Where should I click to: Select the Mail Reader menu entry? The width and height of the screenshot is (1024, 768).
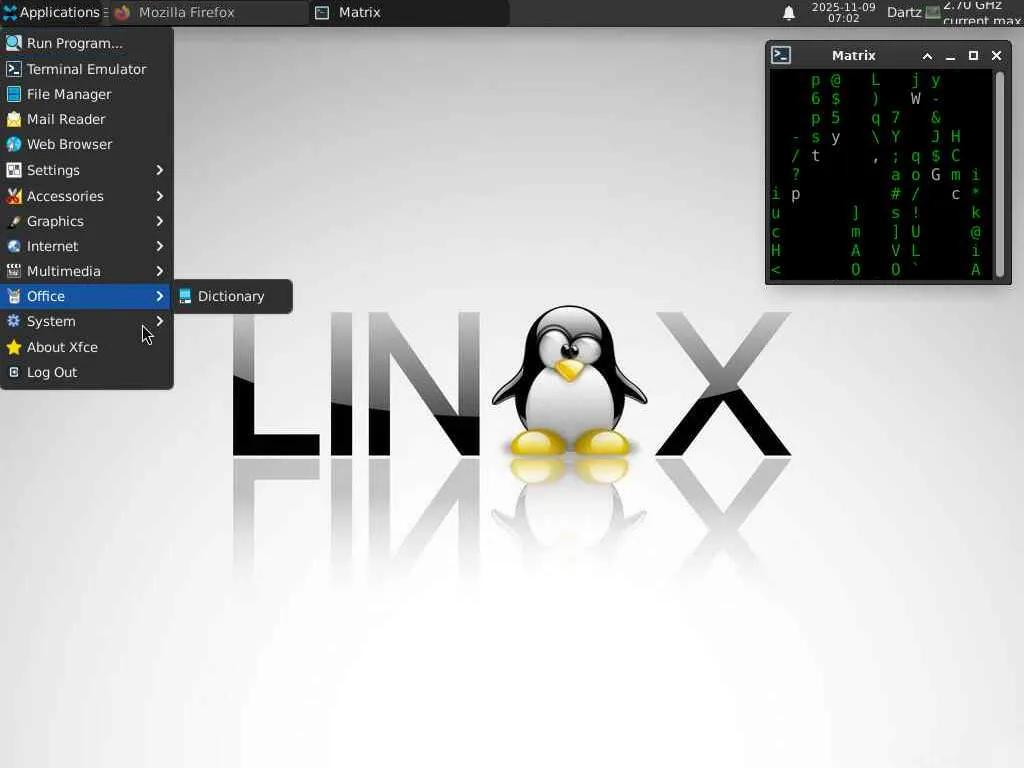point(87,120)
